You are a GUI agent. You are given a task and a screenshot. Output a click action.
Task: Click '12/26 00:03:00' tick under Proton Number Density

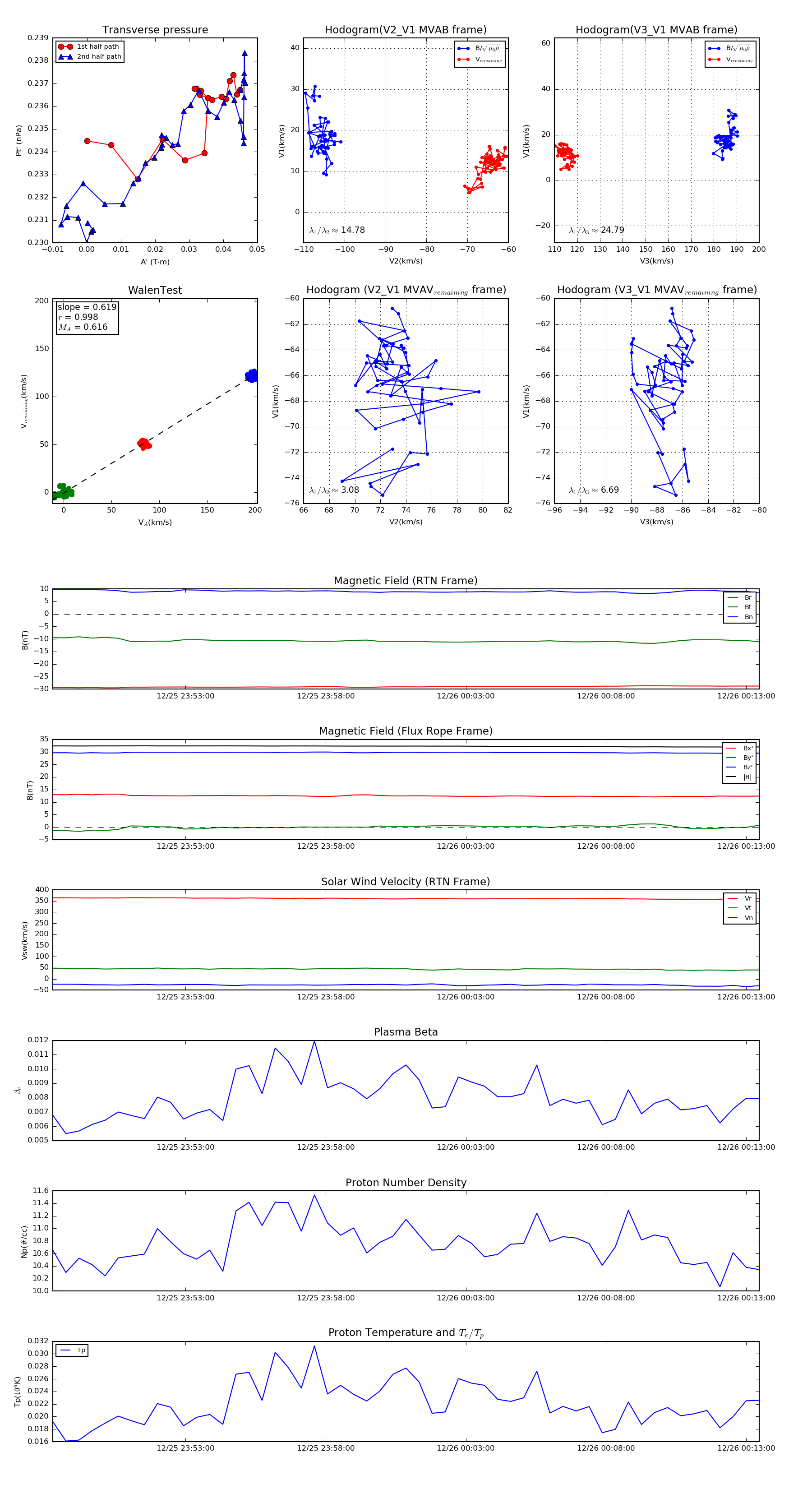coord(466,1298)
